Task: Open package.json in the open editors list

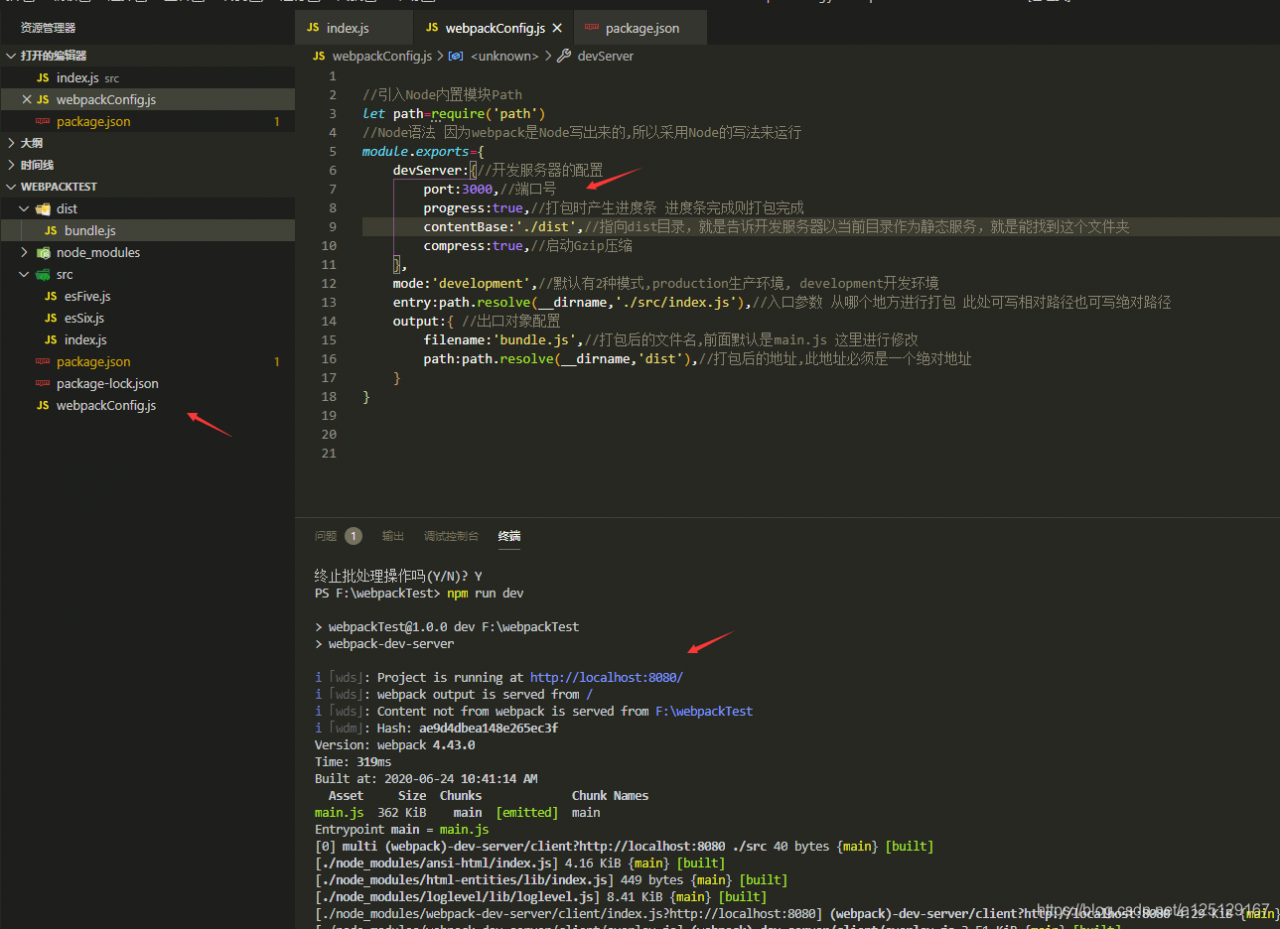Action: 147,122
